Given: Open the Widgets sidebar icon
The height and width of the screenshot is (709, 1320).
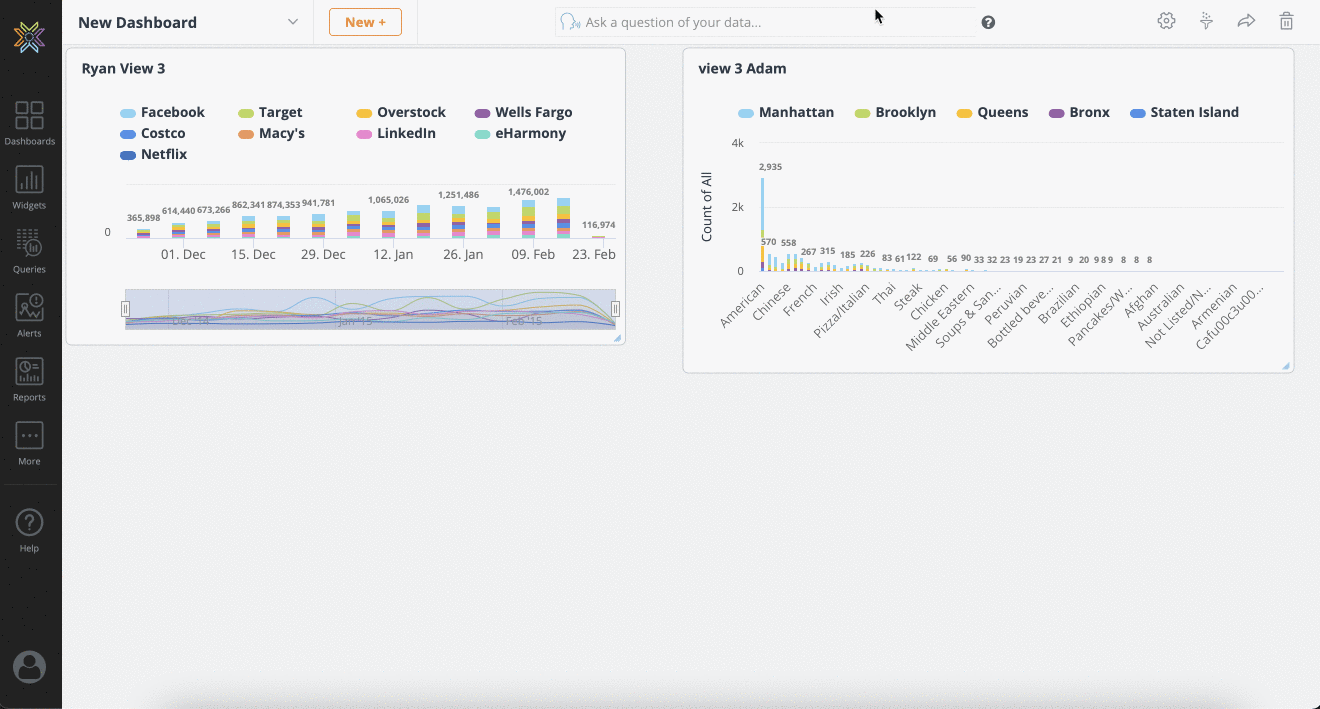Looking at the screenshot, I should 29,187.
